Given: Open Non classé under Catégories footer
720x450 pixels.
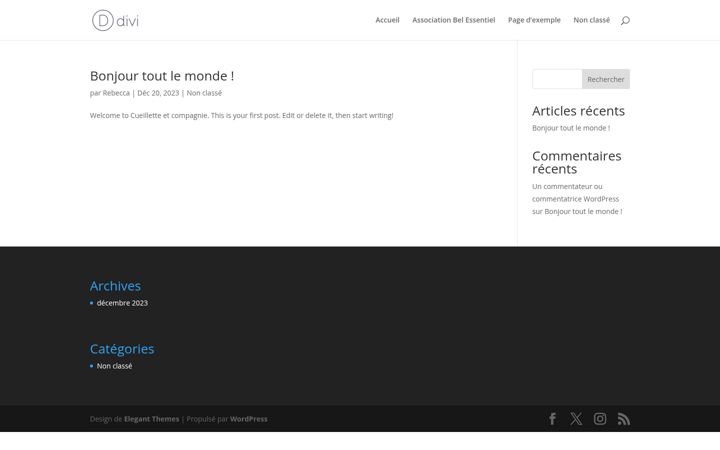Looking at the screenshot, I should tap(114, 366).
